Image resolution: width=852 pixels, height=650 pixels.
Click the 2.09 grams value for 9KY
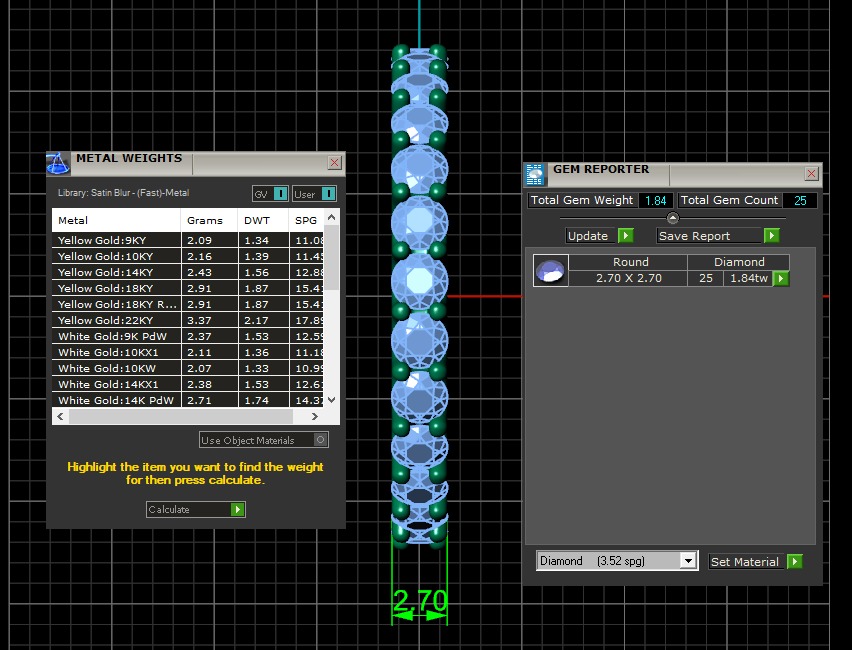[199, 240]
